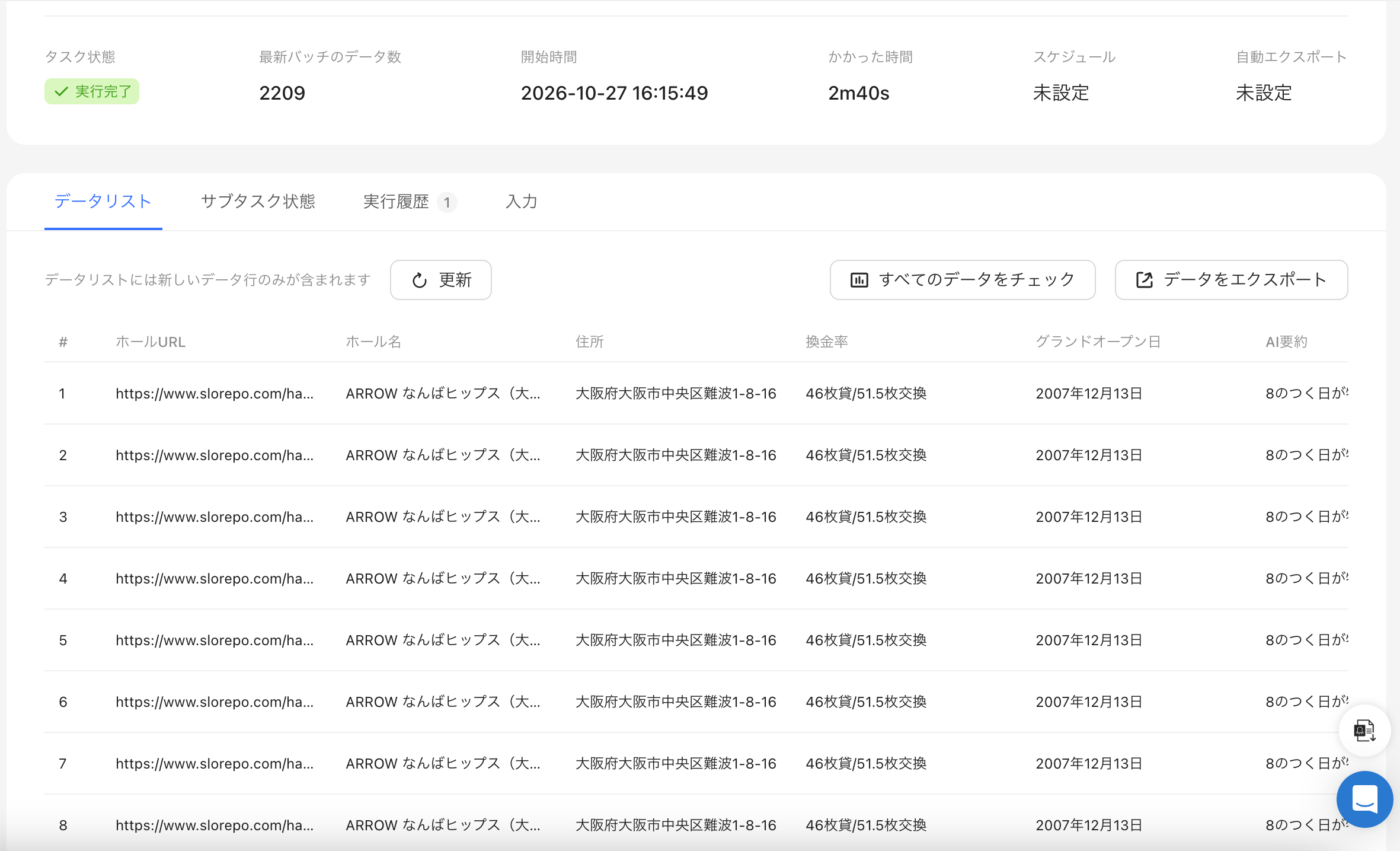1400x851 pixels.
Task: Click 46枚貸/51.5枚交換 in row 4
Action: point(866,578)
